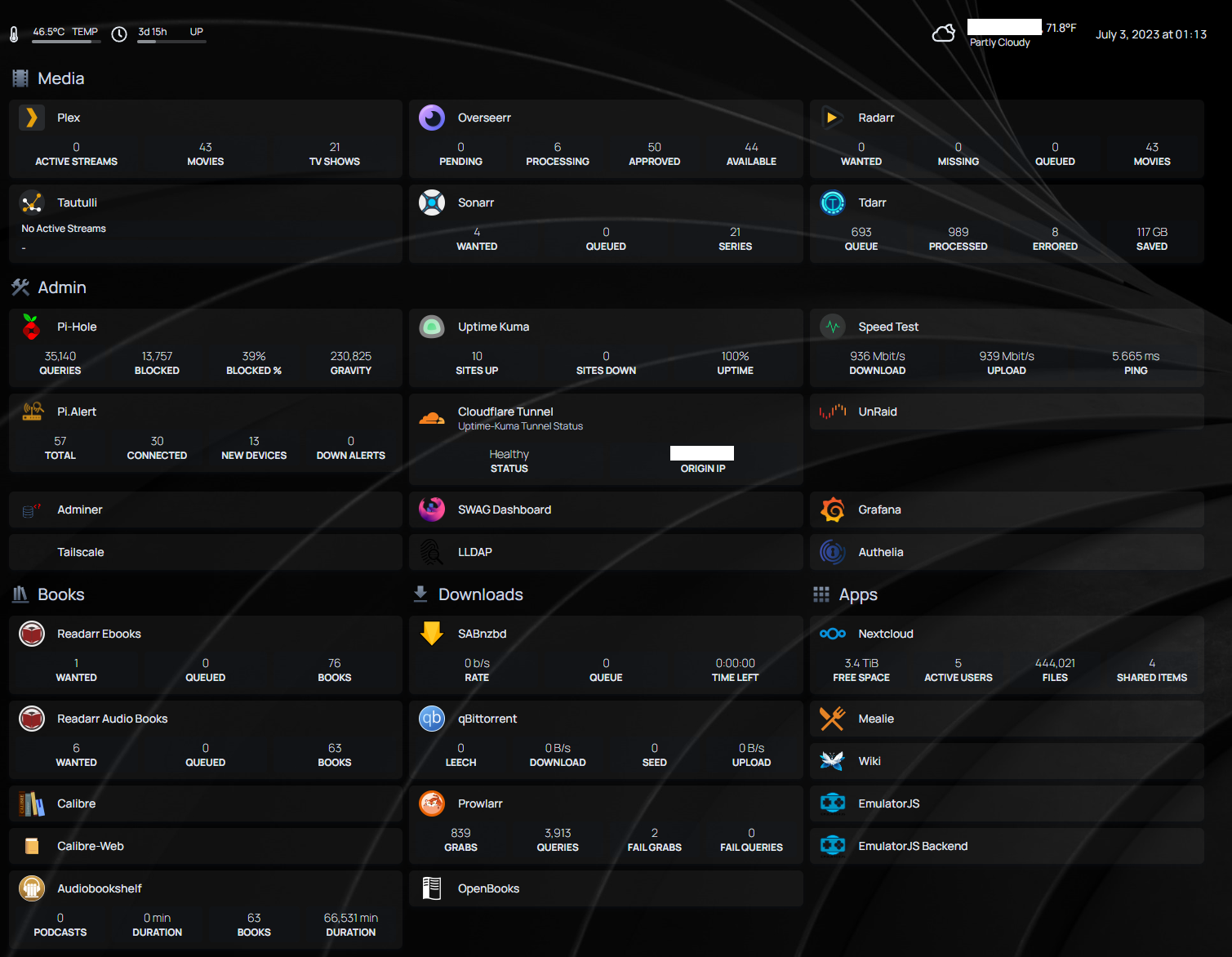Open the Cloudflare Tunnel cloud icon
The height and width of the screenshot is (957, 1232).
(432, 418)
